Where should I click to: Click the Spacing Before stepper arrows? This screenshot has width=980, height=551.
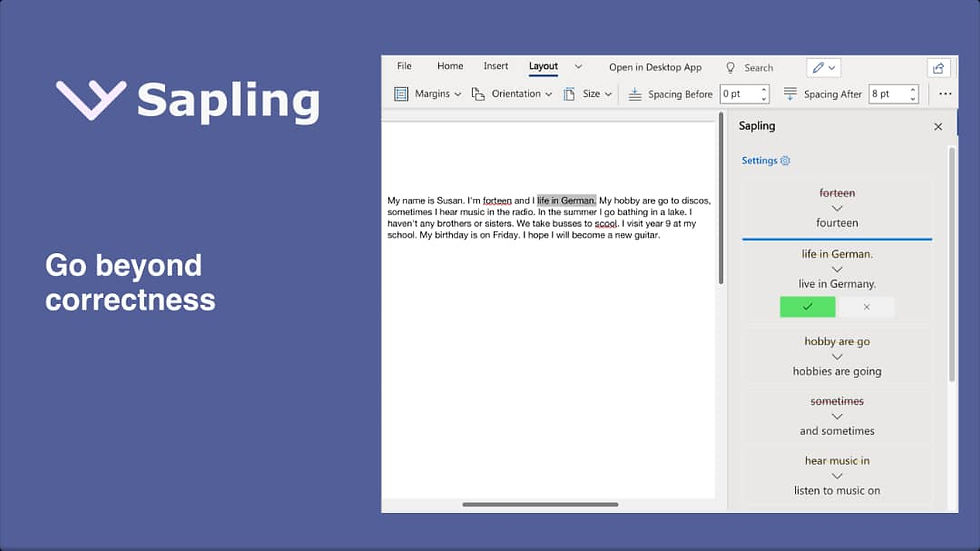(x=764, y=94)
